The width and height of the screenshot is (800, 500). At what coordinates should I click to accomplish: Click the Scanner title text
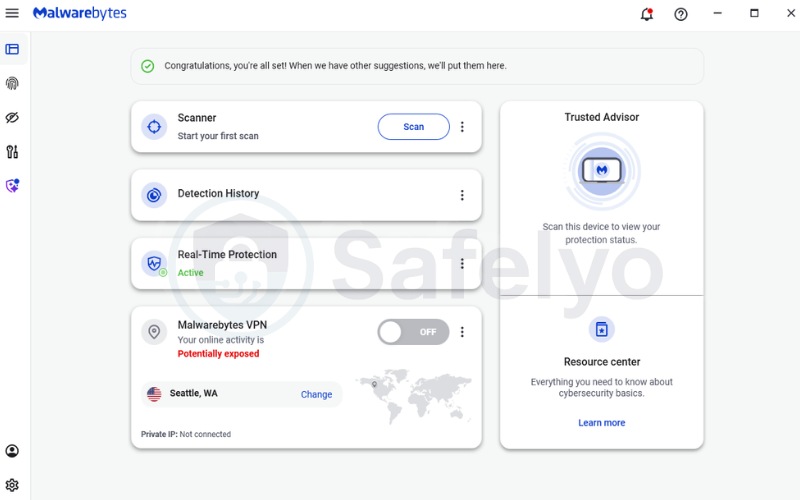pos(197,118)
